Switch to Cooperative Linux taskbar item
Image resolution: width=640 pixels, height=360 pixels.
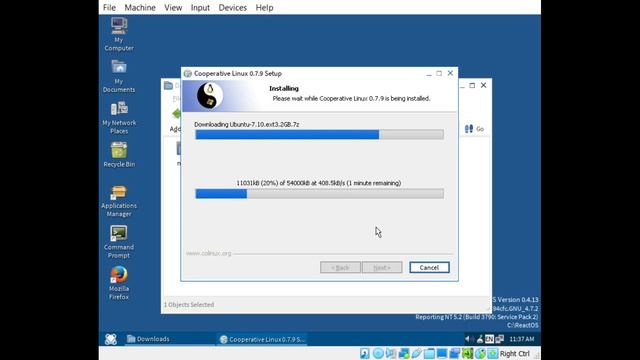[262, 339]
